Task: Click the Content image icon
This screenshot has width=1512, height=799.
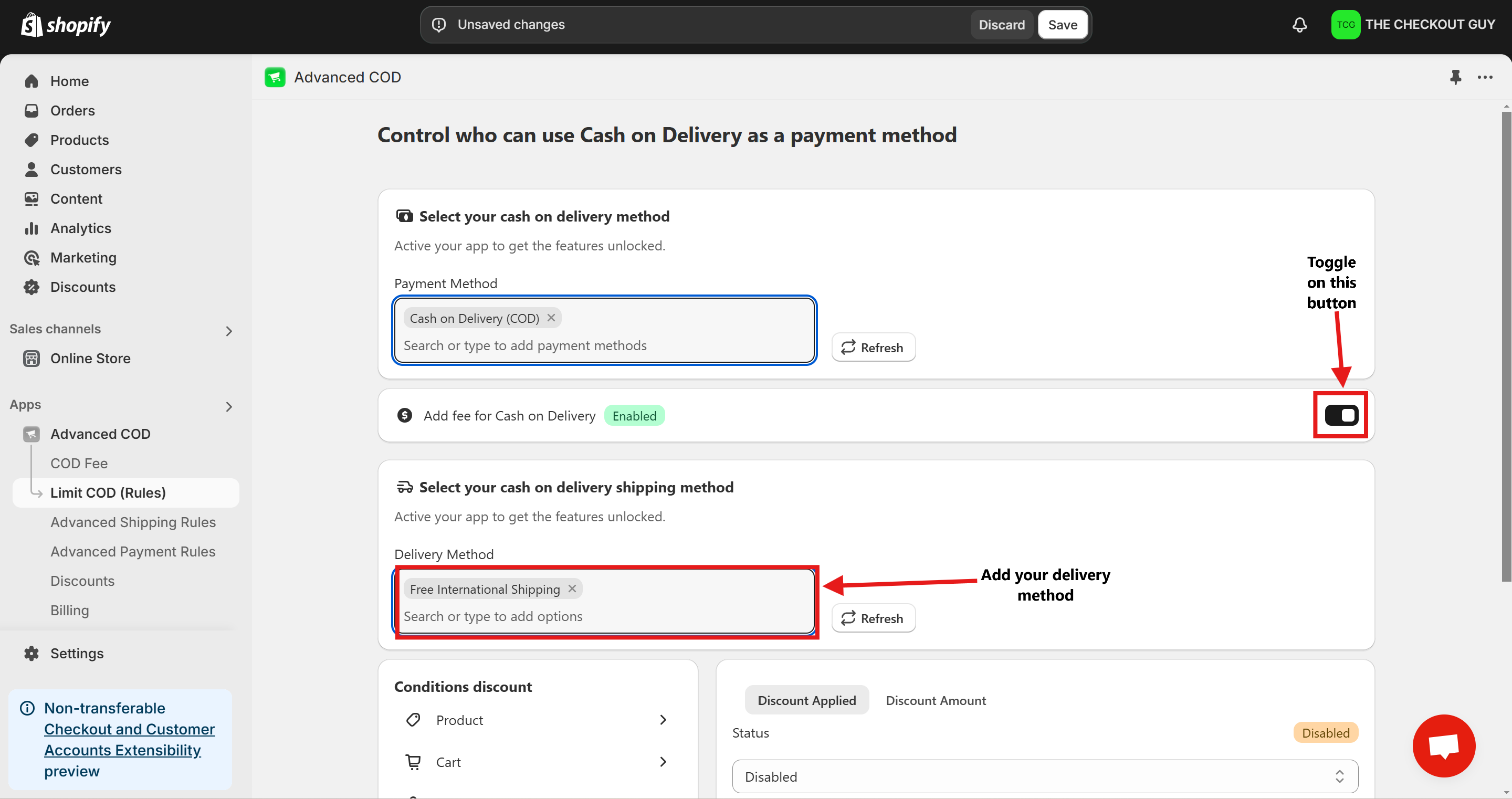Action: [31, 198]
